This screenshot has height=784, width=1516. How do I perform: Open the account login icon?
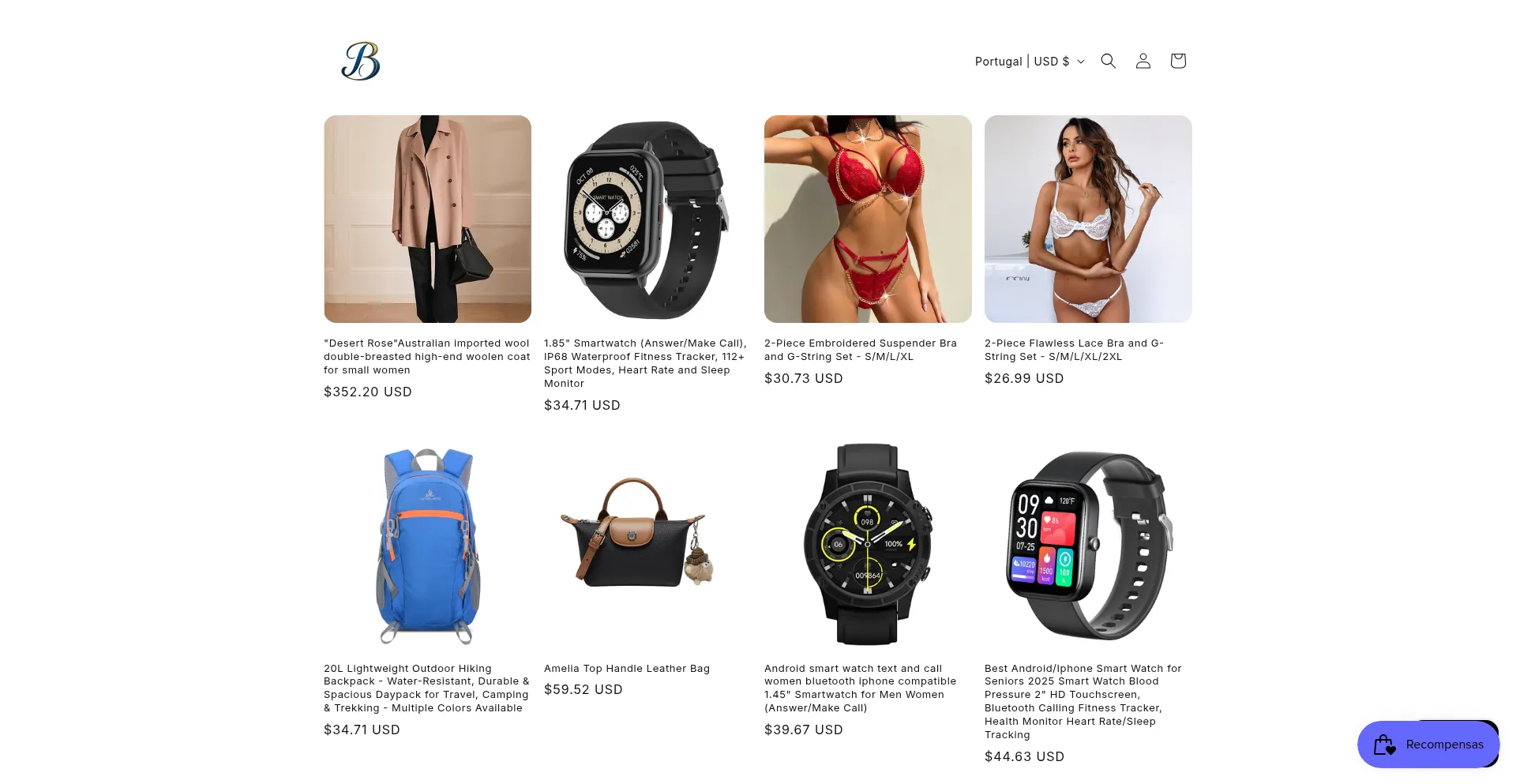point(1143,61)
